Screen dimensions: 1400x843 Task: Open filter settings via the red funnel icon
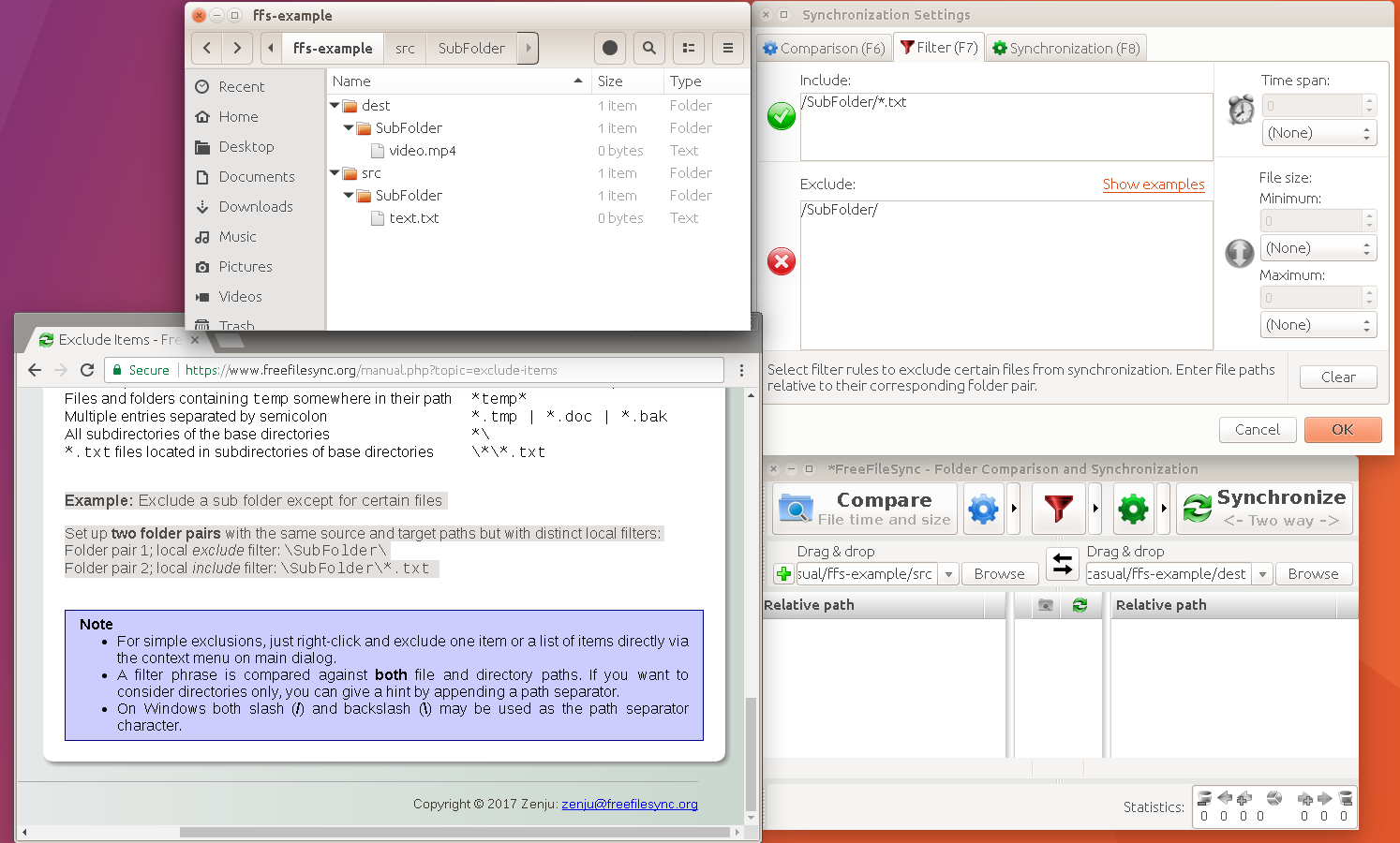click(x=1058, y=509)
